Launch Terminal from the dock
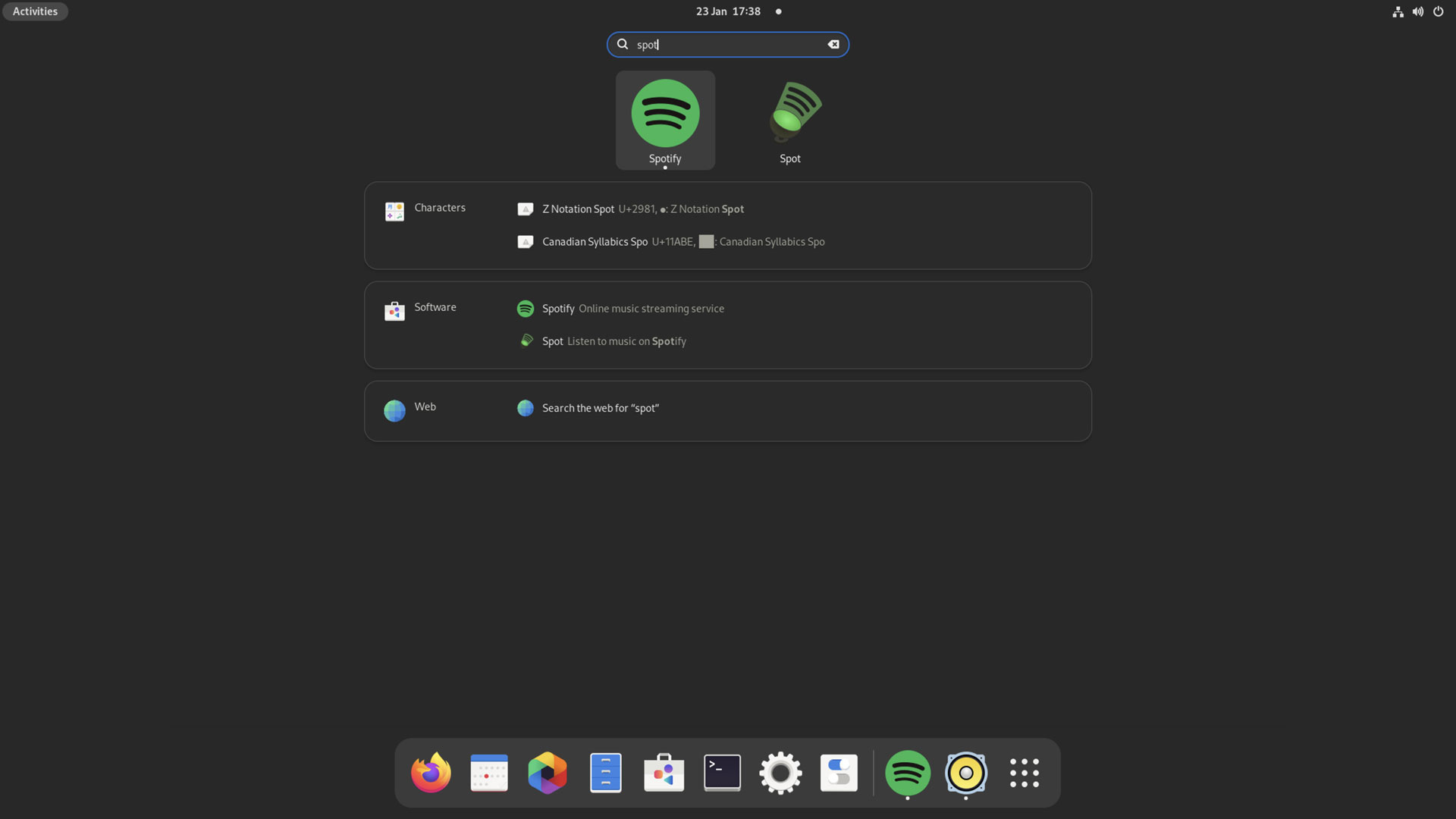1456x819 pixels. (x=722, y=773)
